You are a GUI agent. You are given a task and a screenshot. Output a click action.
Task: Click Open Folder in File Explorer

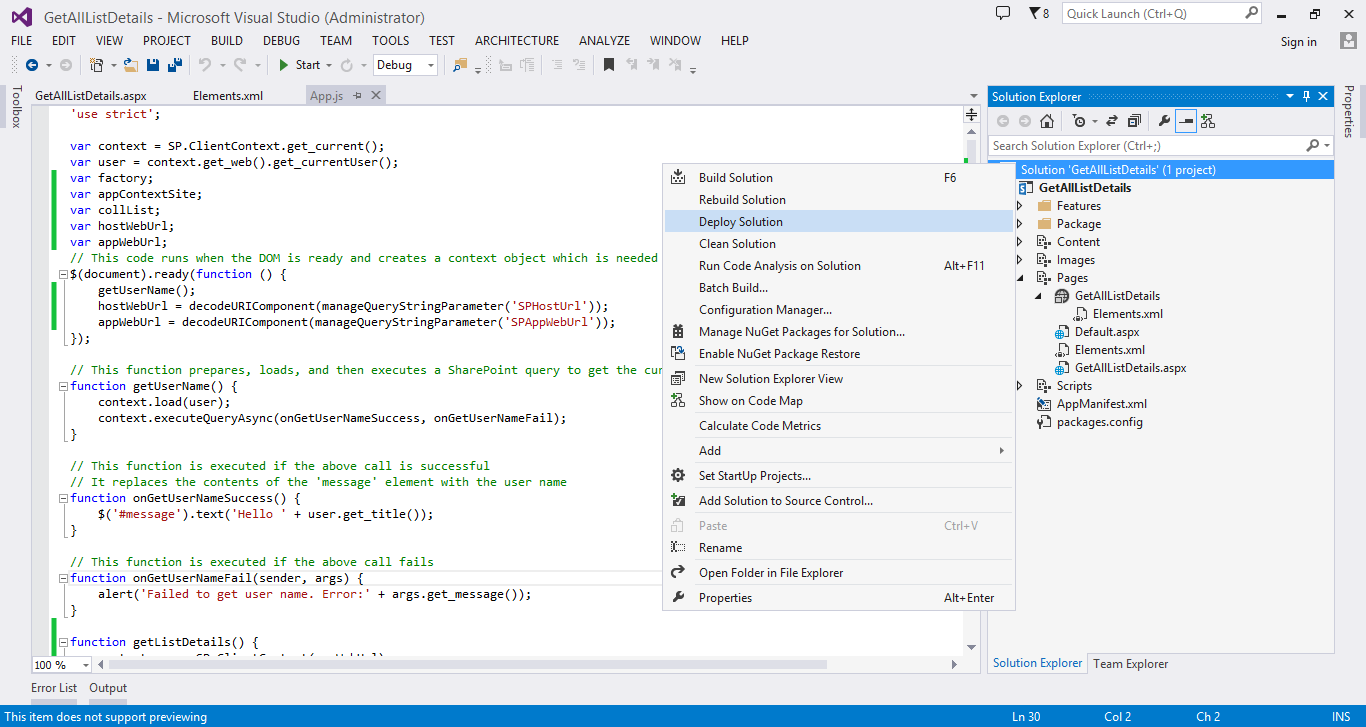tap(840, 573)
